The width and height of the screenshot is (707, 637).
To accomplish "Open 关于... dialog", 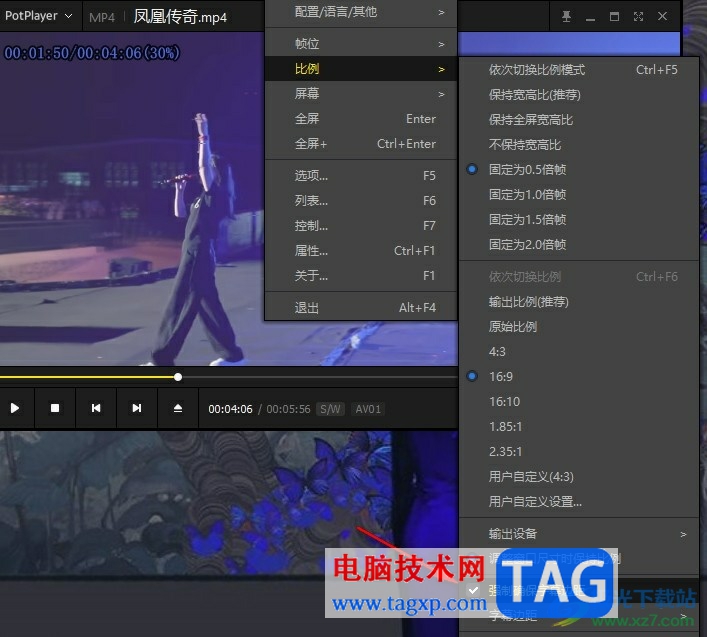I will point(361,275).
